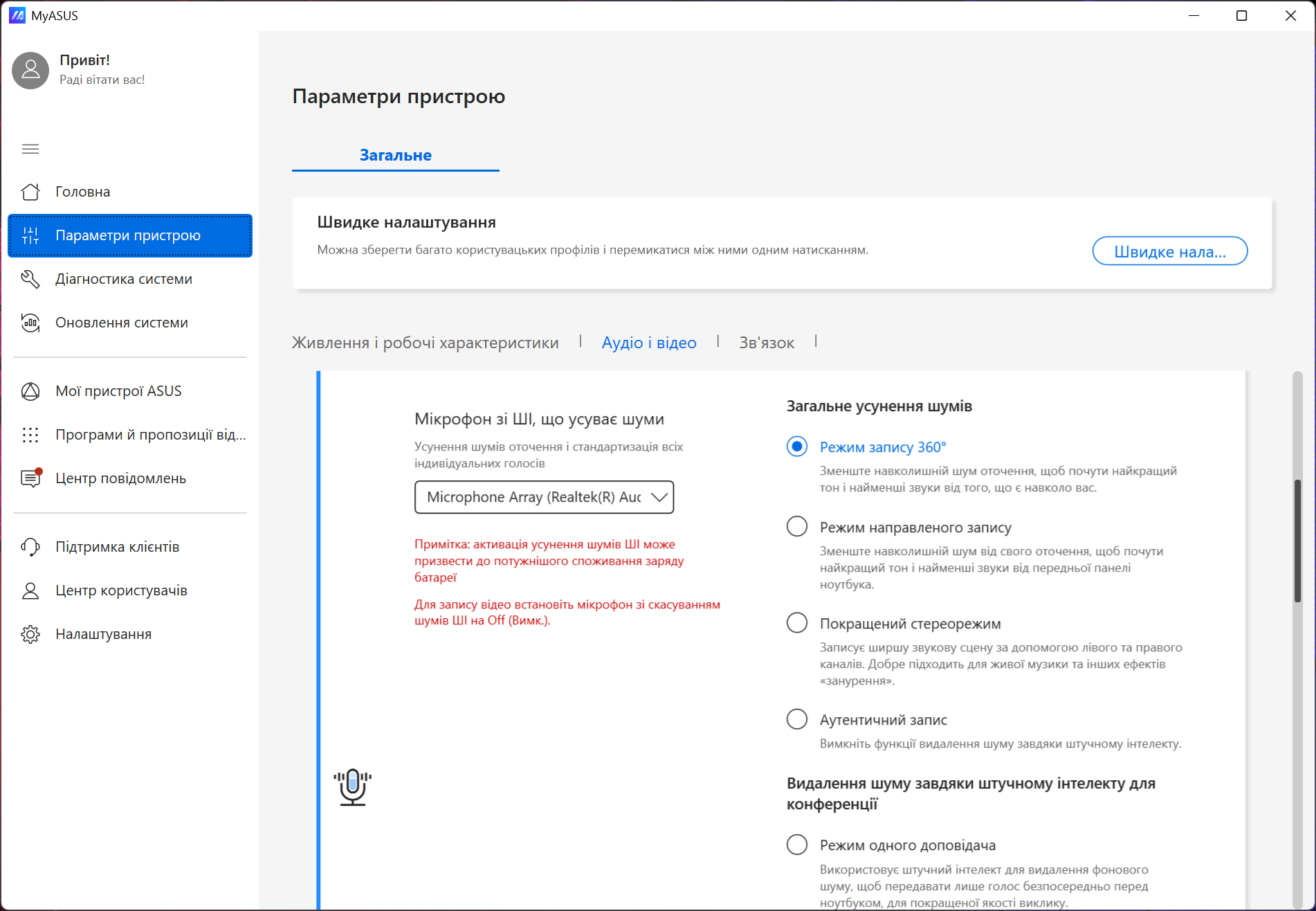Screen dimensions: 1316x911
Task: Select Режим запису 360° radio button
Action: (797, 447)
